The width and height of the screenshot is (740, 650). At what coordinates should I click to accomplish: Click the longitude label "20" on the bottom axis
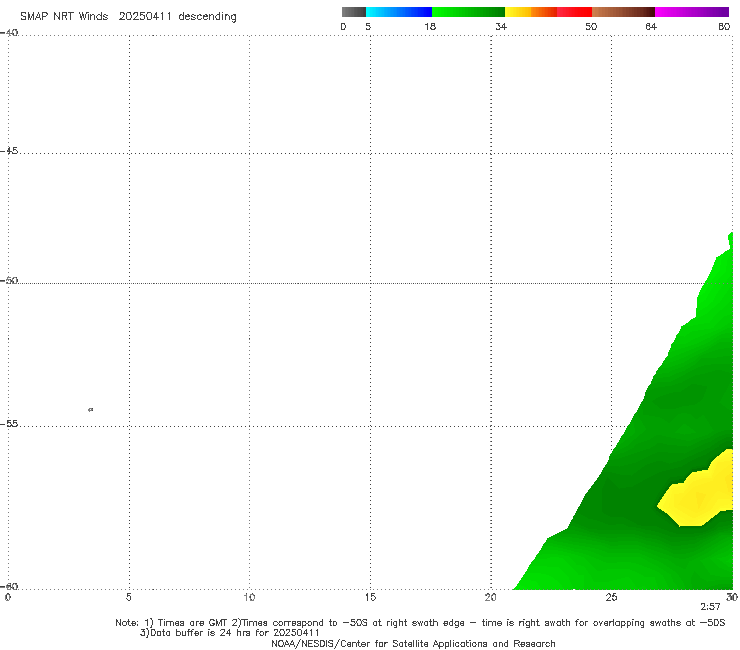tap(490, 597)
